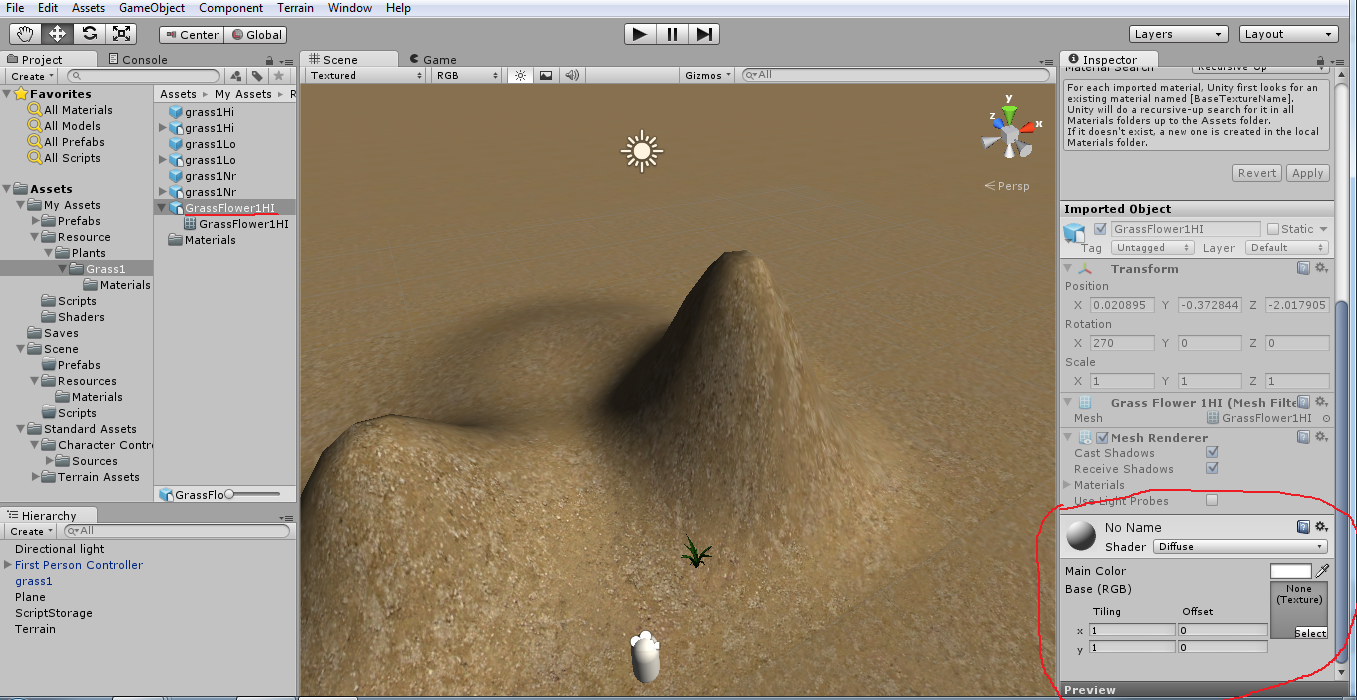Toggle the Cast Shadows checkbox

click(x=1212, y=453)
